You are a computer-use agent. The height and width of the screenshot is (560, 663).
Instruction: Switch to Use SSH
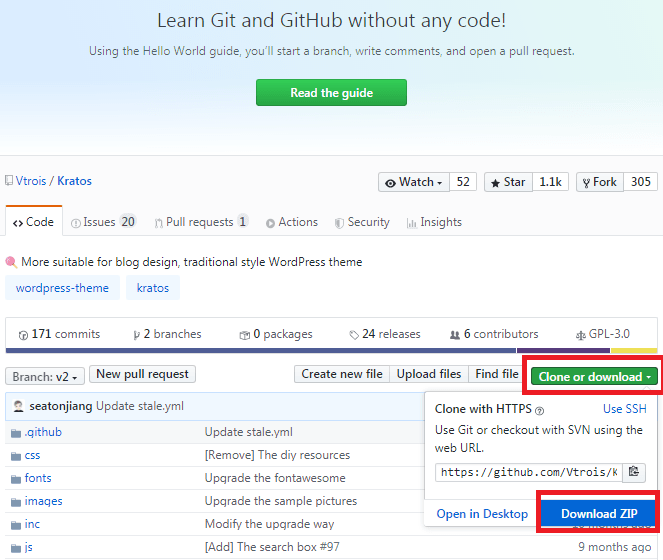pos(625,409)
